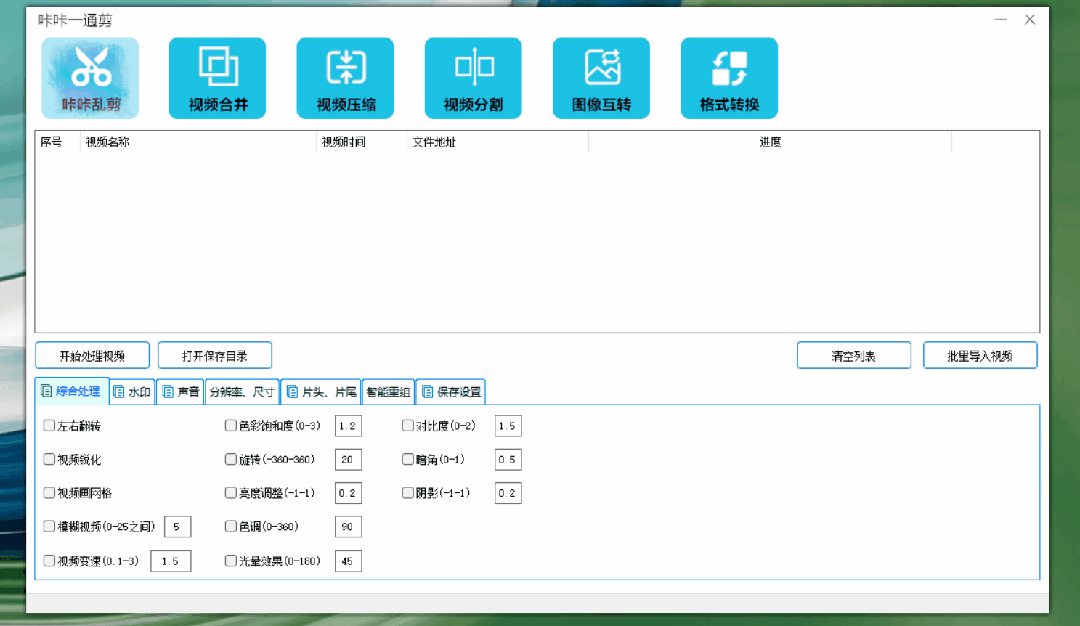
Task: Toggle the 对比度(0-2) checkbox
Action: pyautogui.click(x=408, y=426)
